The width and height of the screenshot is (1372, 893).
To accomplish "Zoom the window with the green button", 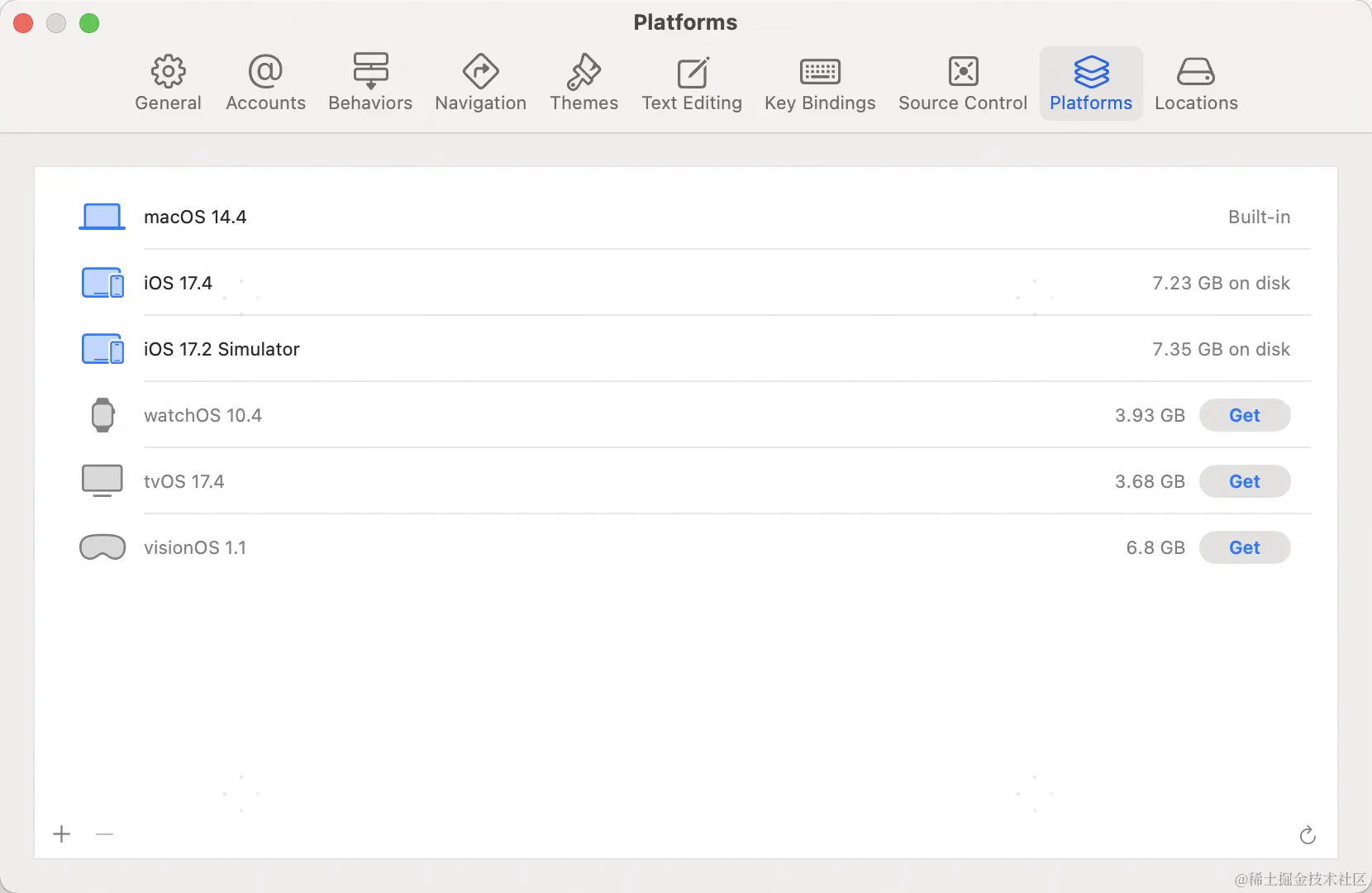I will [89, 23].
